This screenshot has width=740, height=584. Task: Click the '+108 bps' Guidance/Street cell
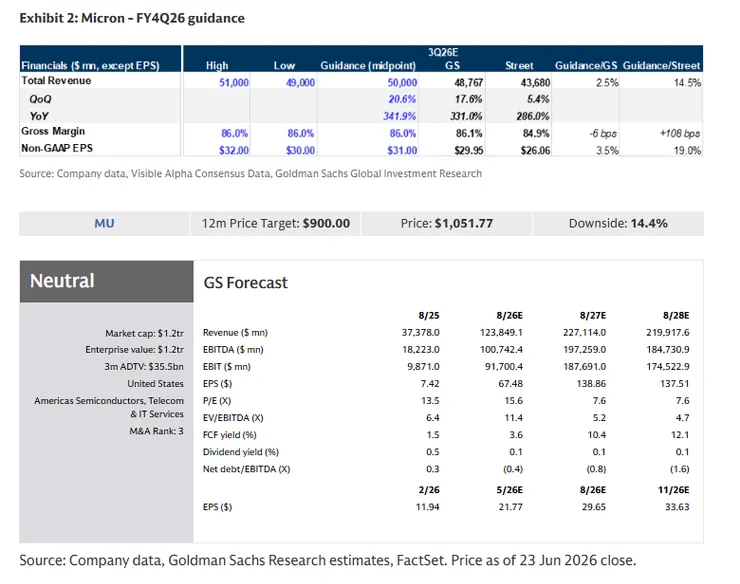click(680, 134)
